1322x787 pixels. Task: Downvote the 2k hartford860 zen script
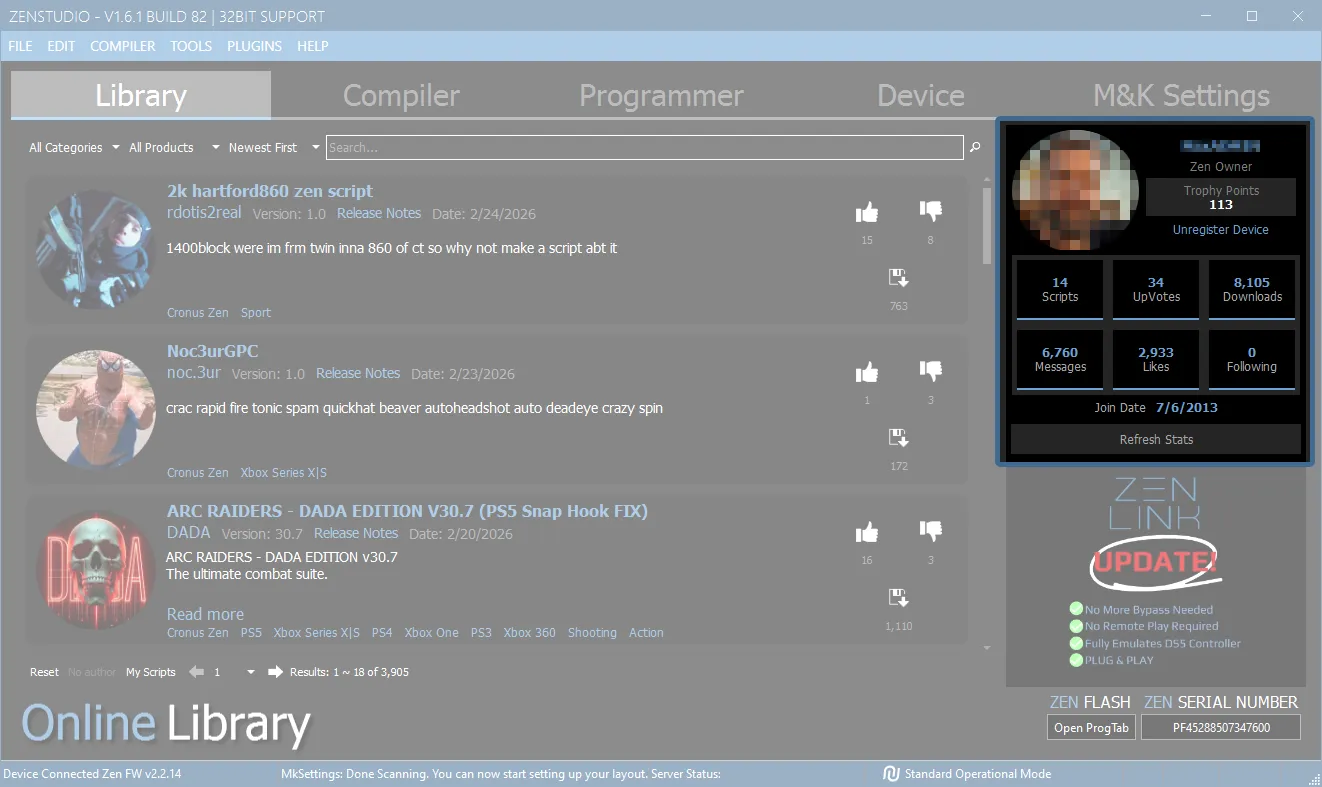click(930, 211)
